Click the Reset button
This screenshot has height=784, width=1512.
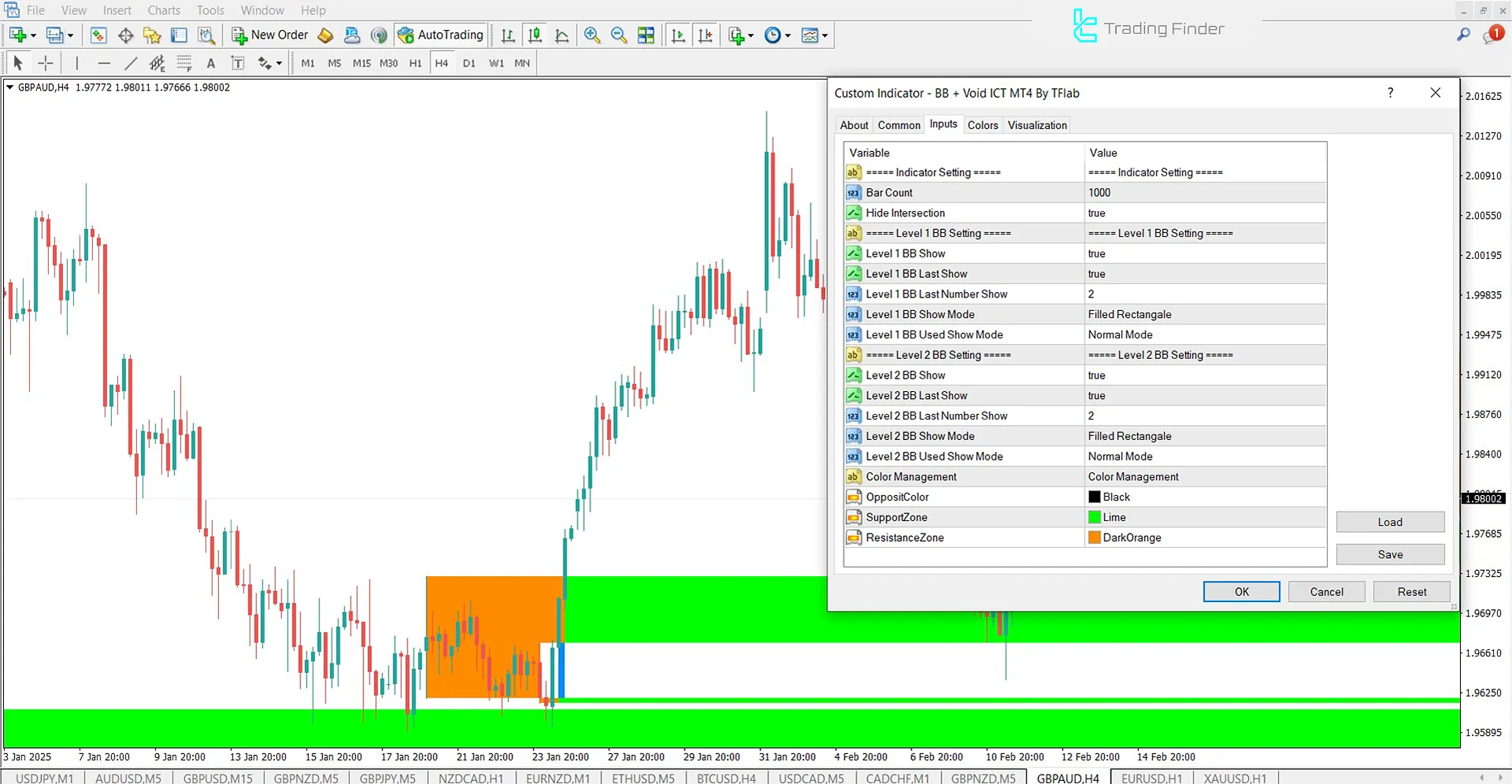coord(1411,591)
